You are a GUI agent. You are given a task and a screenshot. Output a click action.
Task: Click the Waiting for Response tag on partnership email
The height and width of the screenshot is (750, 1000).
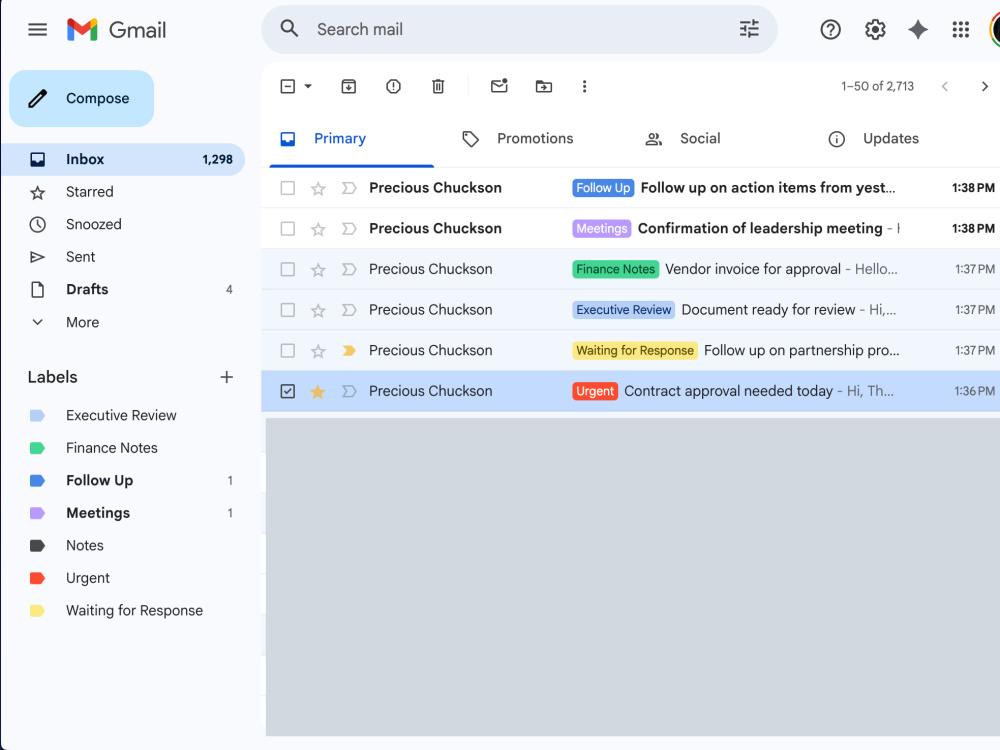pyautogui.click(x=635, y=350)
